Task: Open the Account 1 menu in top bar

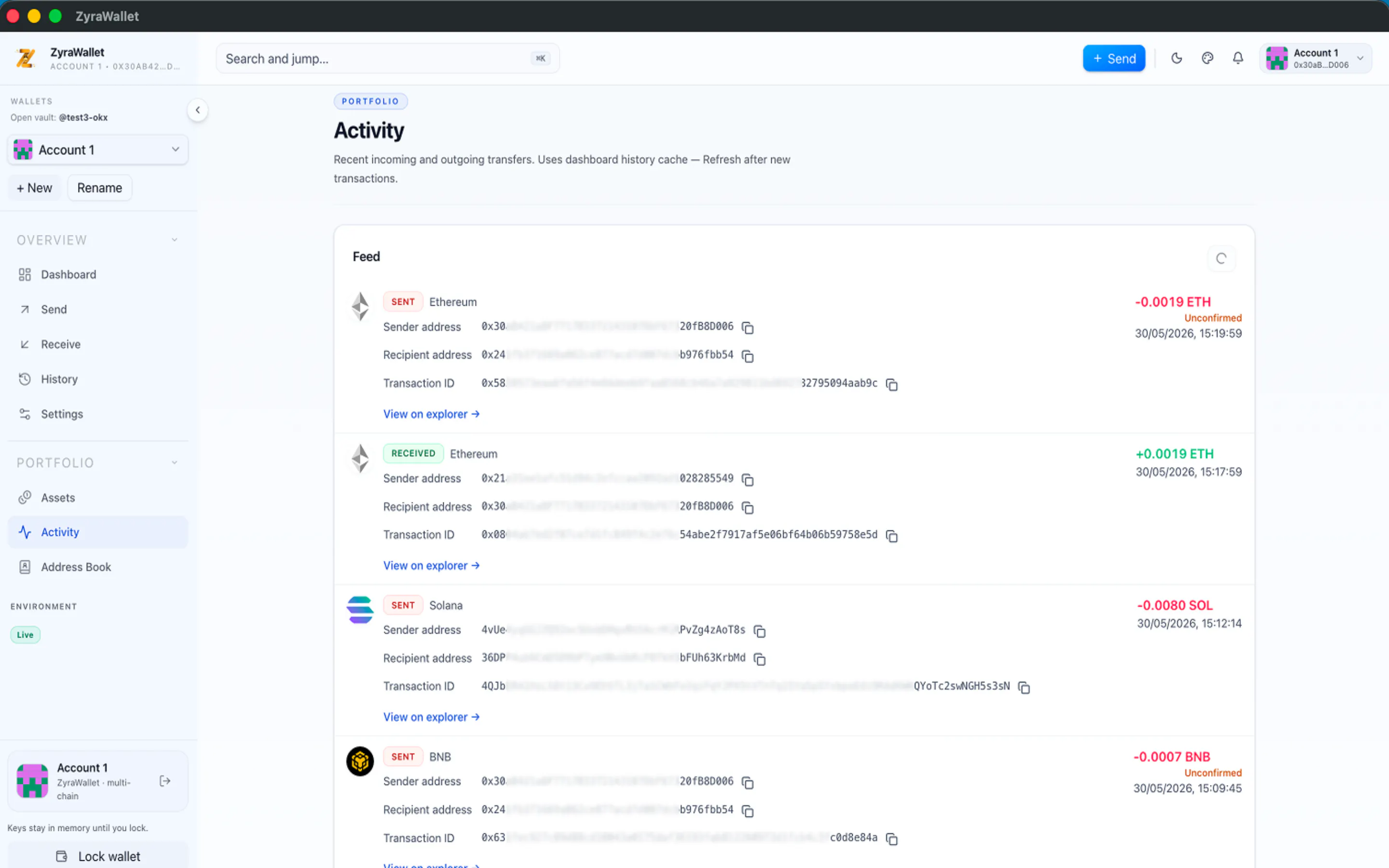Action: coord(1315,58)
